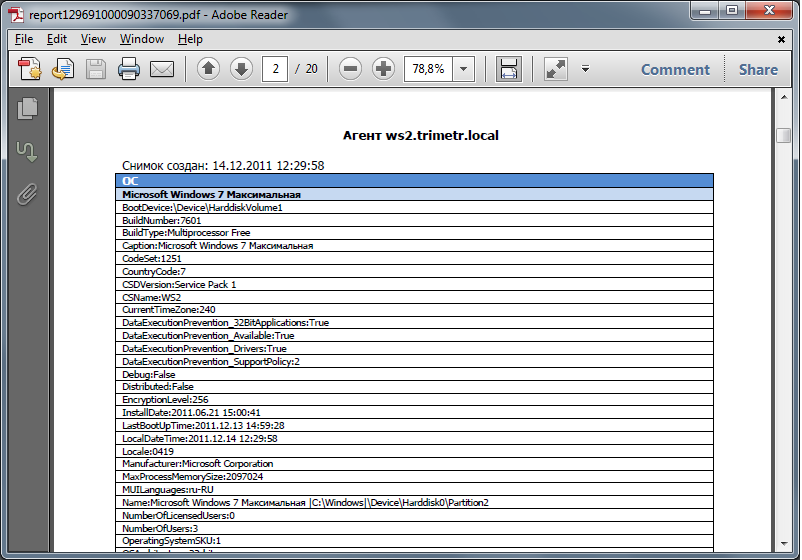Click the fit width scrolling mode icon
The width and height of the screenshot is (802, 560).
508,69
